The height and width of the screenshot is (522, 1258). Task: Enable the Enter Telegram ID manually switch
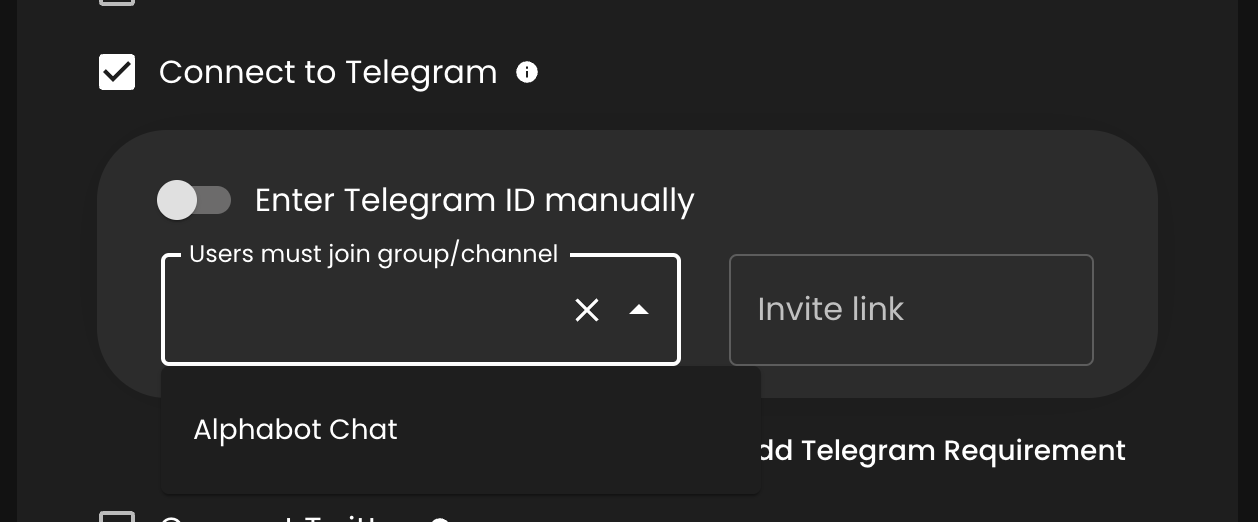click(x=194, y=200)
